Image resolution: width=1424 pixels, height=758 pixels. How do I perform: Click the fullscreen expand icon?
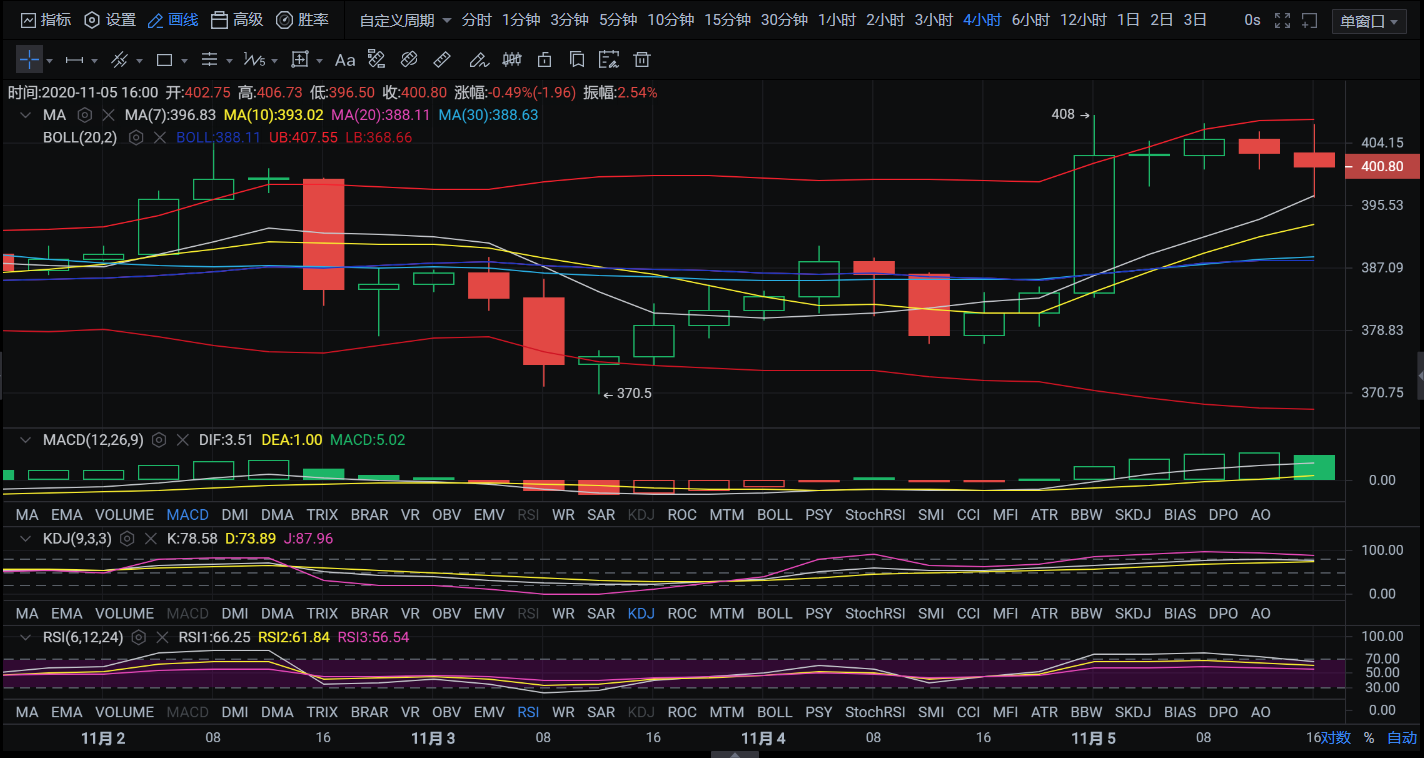(1282, 20)
